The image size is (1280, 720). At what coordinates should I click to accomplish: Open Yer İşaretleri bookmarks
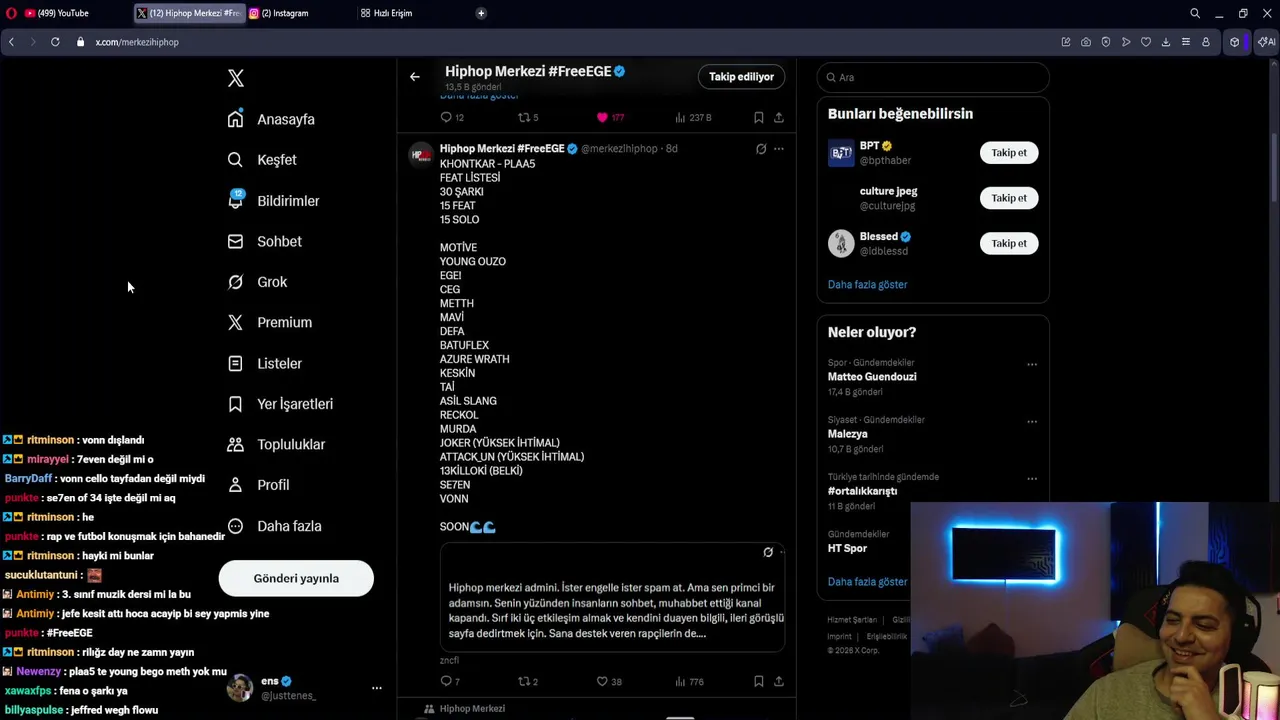(x=280, y=404)
